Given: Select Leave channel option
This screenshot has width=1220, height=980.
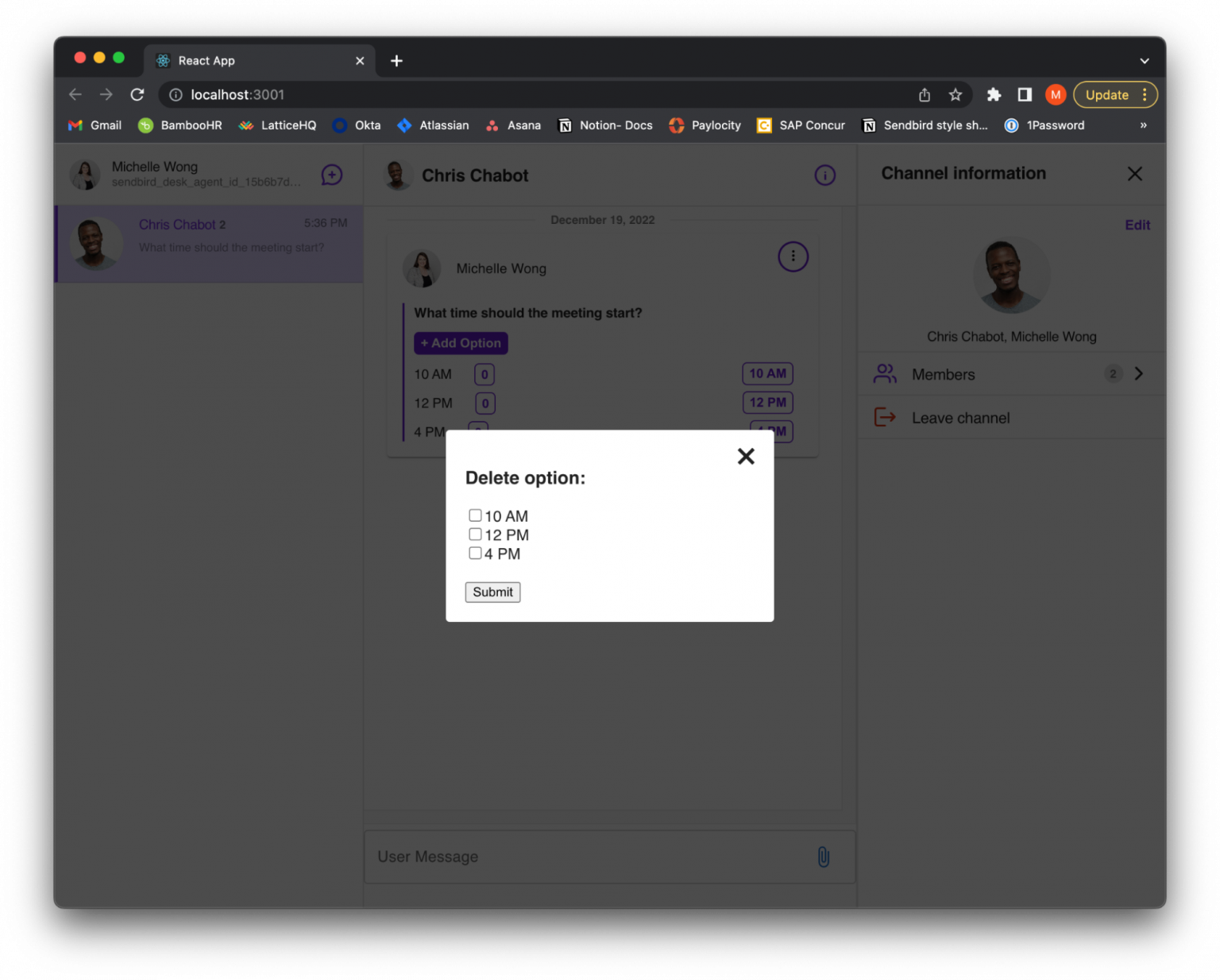Looking at the screenshot, I should click(x=1011, y=418).
